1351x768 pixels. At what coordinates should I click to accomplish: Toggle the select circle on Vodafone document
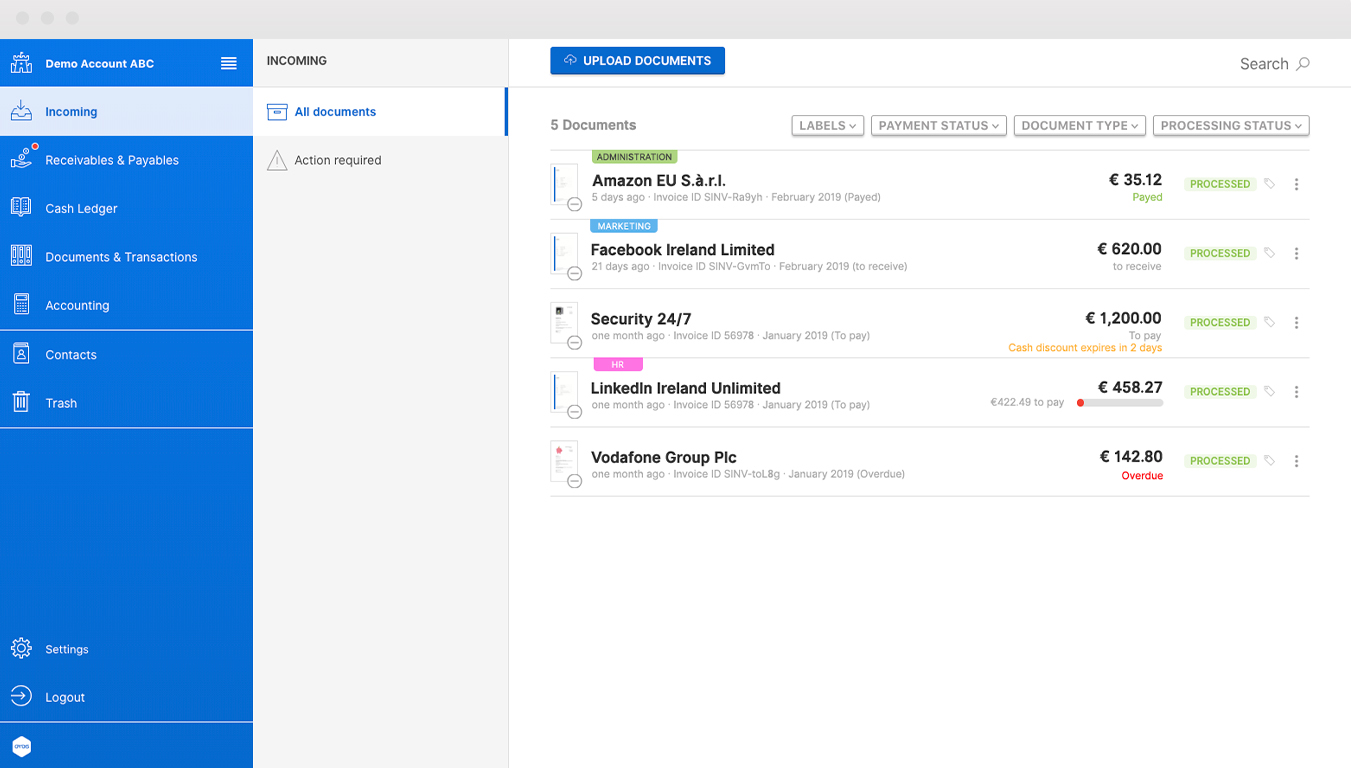574,481
